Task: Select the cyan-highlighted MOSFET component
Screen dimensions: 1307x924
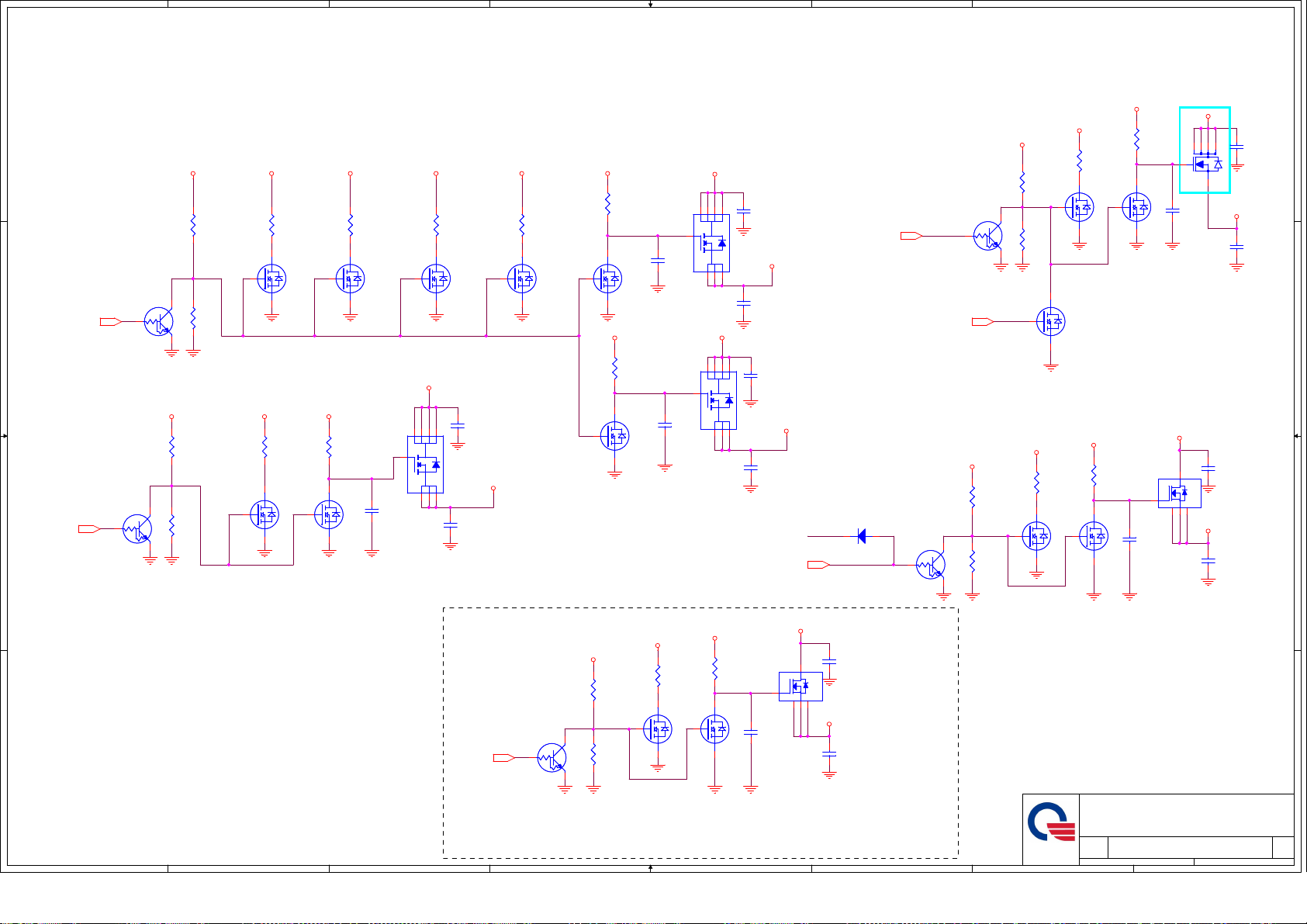Action: point(1205,151)
